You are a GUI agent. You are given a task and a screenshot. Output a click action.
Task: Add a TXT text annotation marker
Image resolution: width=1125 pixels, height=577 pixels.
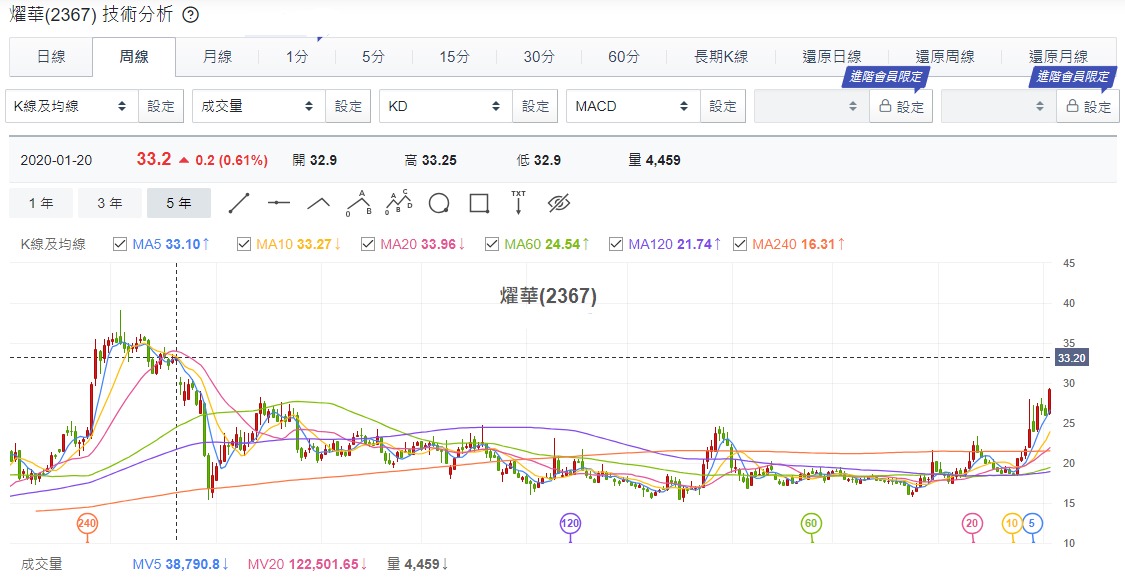click(518, 203)
